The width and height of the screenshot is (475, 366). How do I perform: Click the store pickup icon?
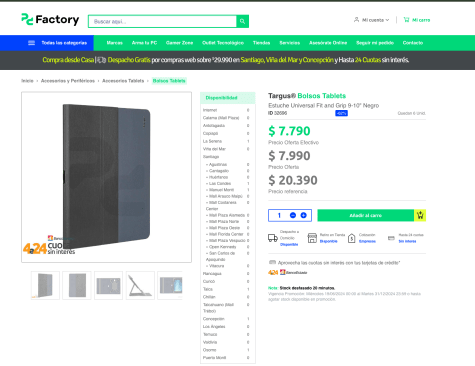pyautogui.click(x=312, y=238)
